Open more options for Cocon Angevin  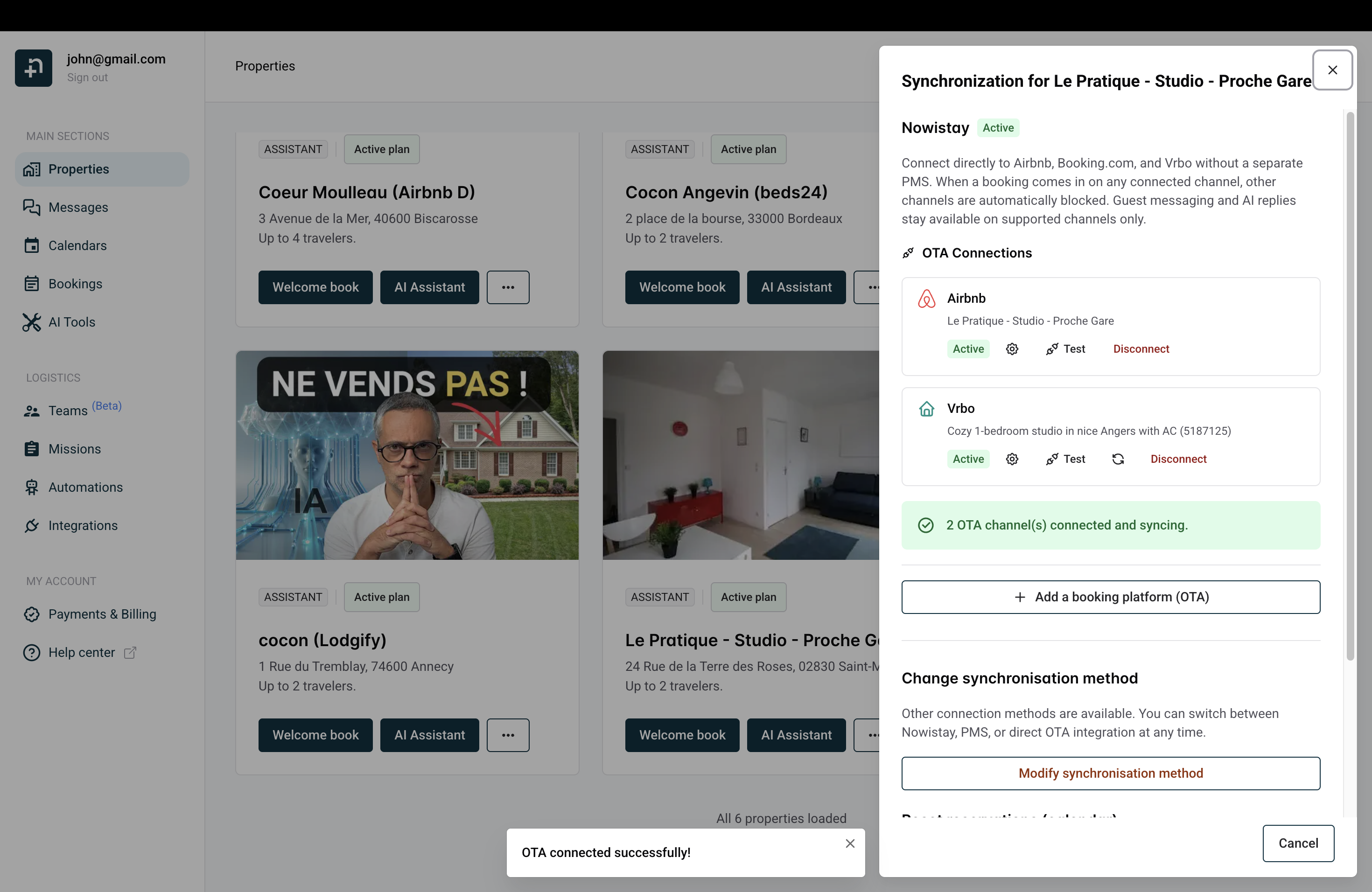click(872, 287)
